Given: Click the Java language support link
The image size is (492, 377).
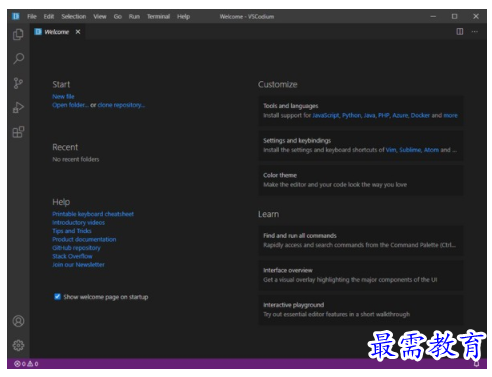Looking at the screenshot, I should coord(369,115).
